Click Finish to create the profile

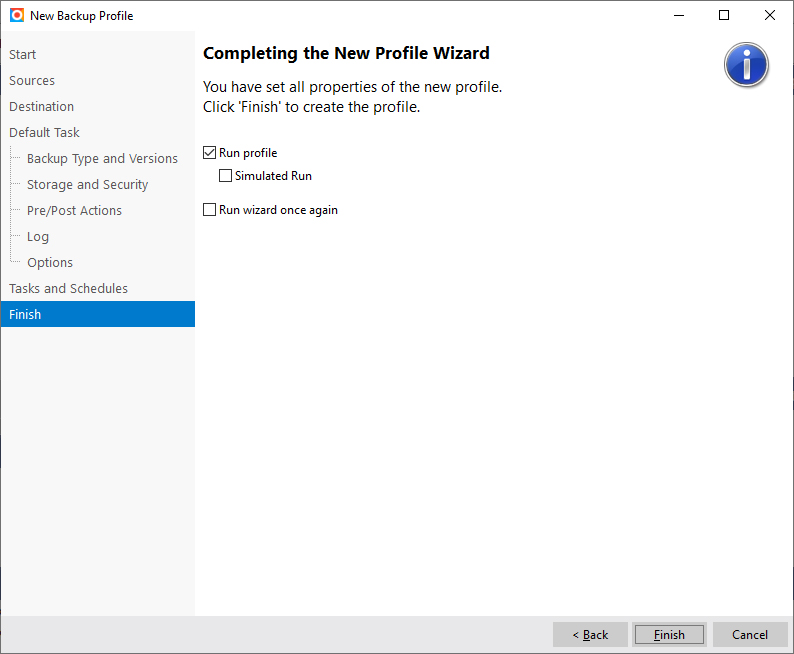coord(669,635)
